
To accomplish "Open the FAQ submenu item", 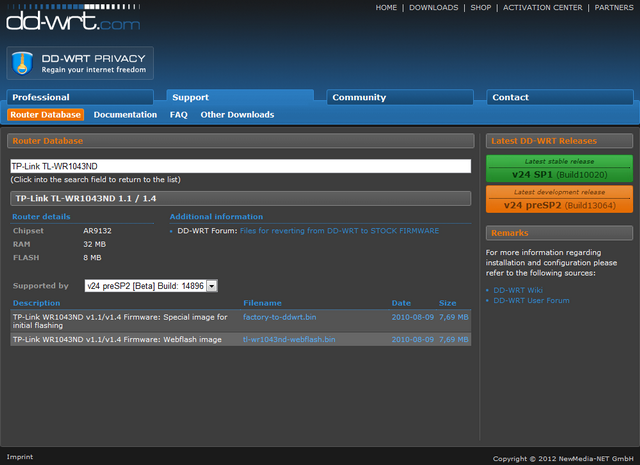I will point(179,115).
